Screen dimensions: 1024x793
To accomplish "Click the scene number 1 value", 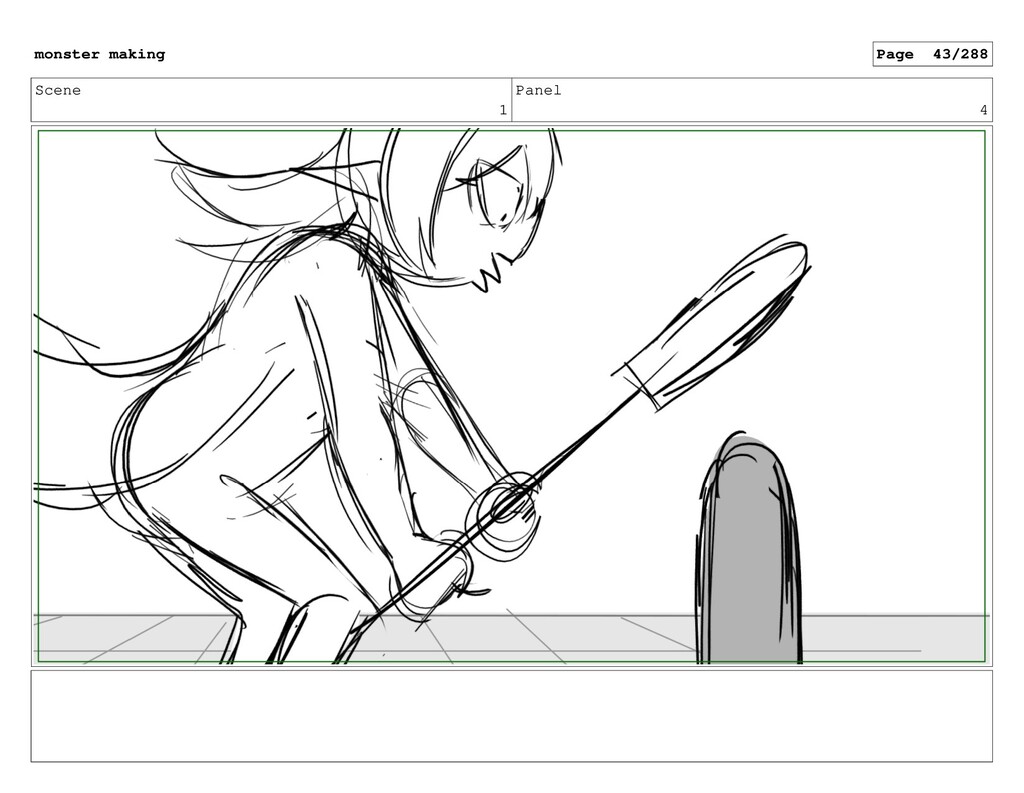I will pos(503,110).
